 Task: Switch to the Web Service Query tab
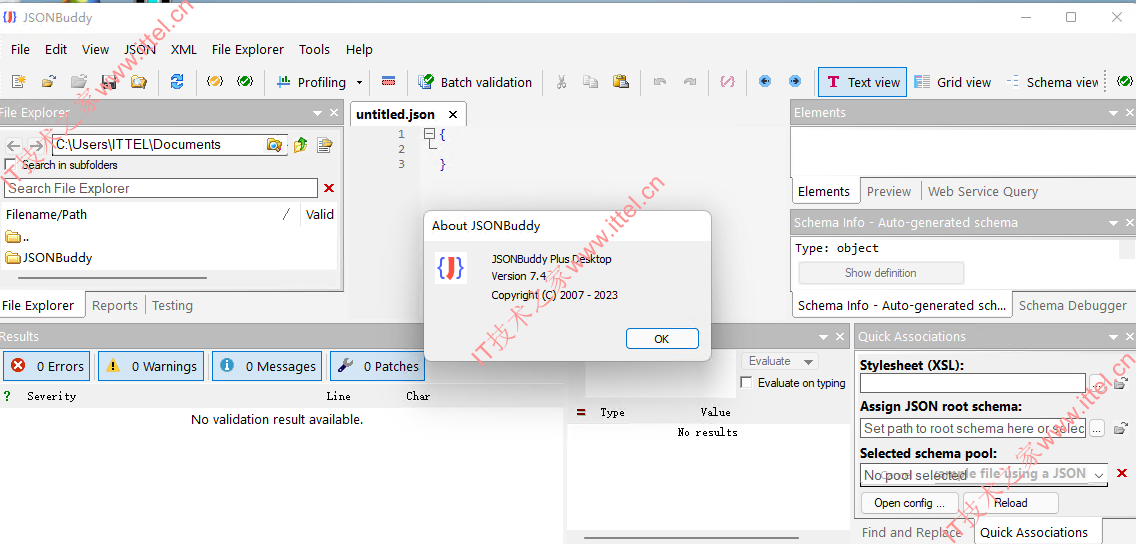click(x=983, y=191)
